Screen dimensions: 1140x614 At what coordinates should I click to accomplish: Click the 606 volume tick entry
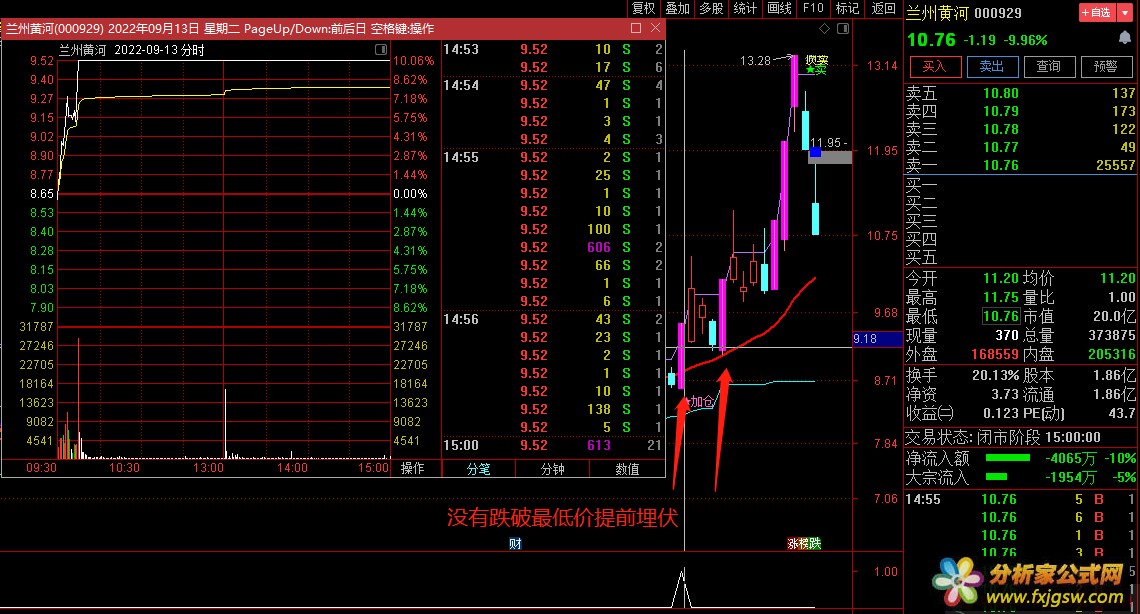click(x=599, y=247)
